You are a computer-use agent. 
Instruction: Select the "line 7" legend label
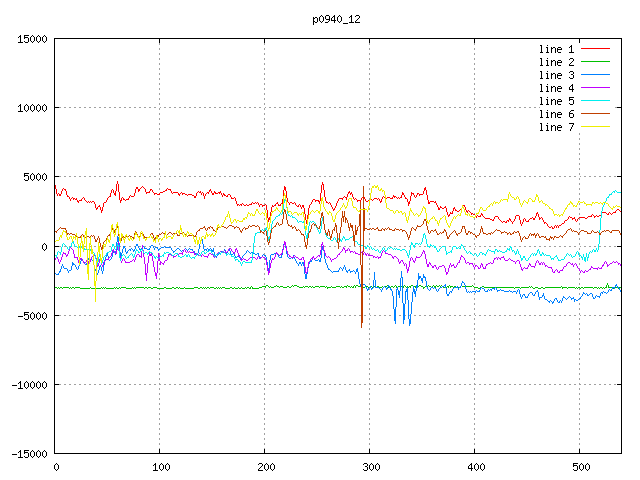pyautogui.click(x=557, y=127)
